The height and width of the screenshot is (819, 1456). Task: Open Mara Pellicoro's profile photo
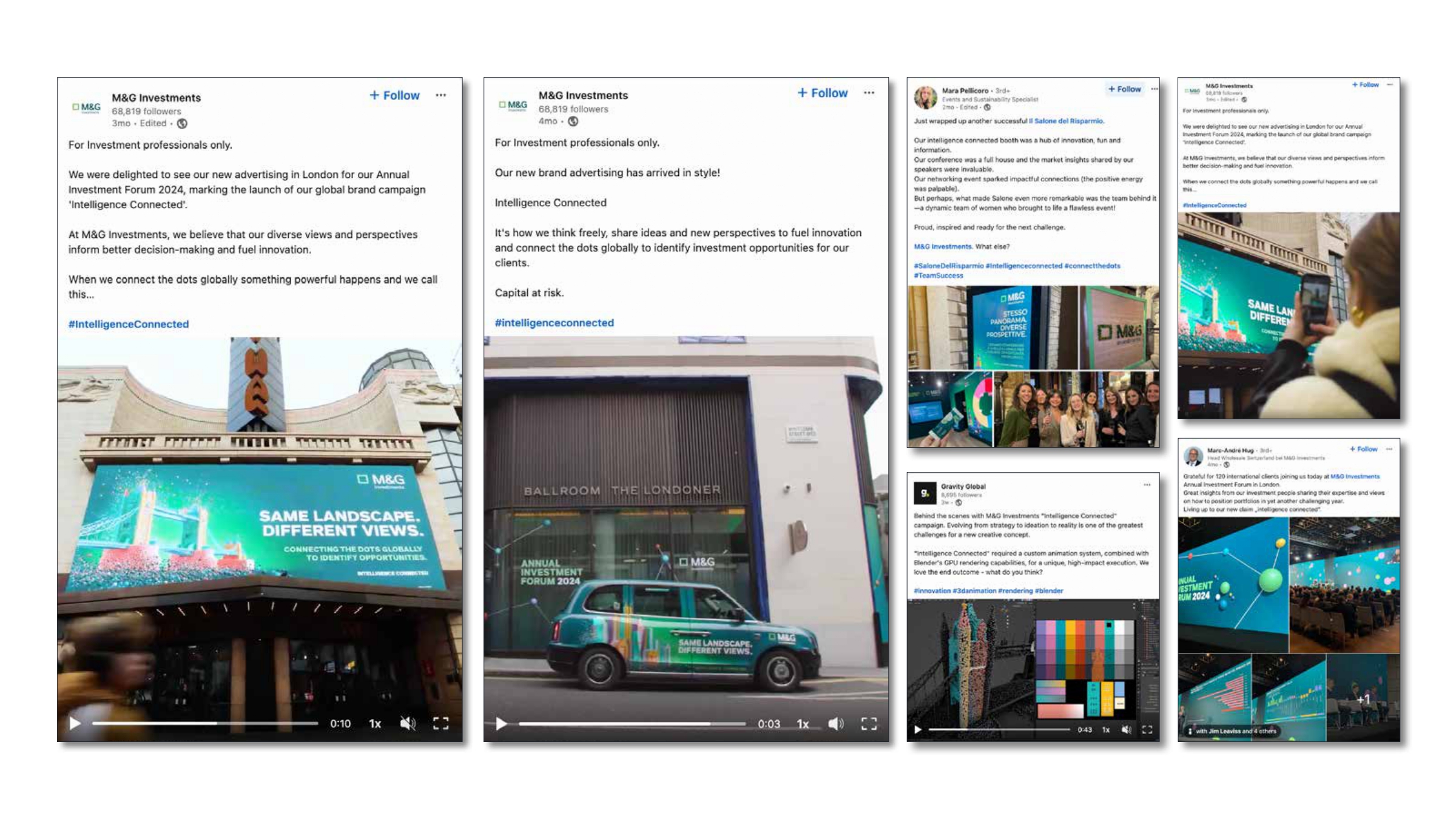pos(925,97)
